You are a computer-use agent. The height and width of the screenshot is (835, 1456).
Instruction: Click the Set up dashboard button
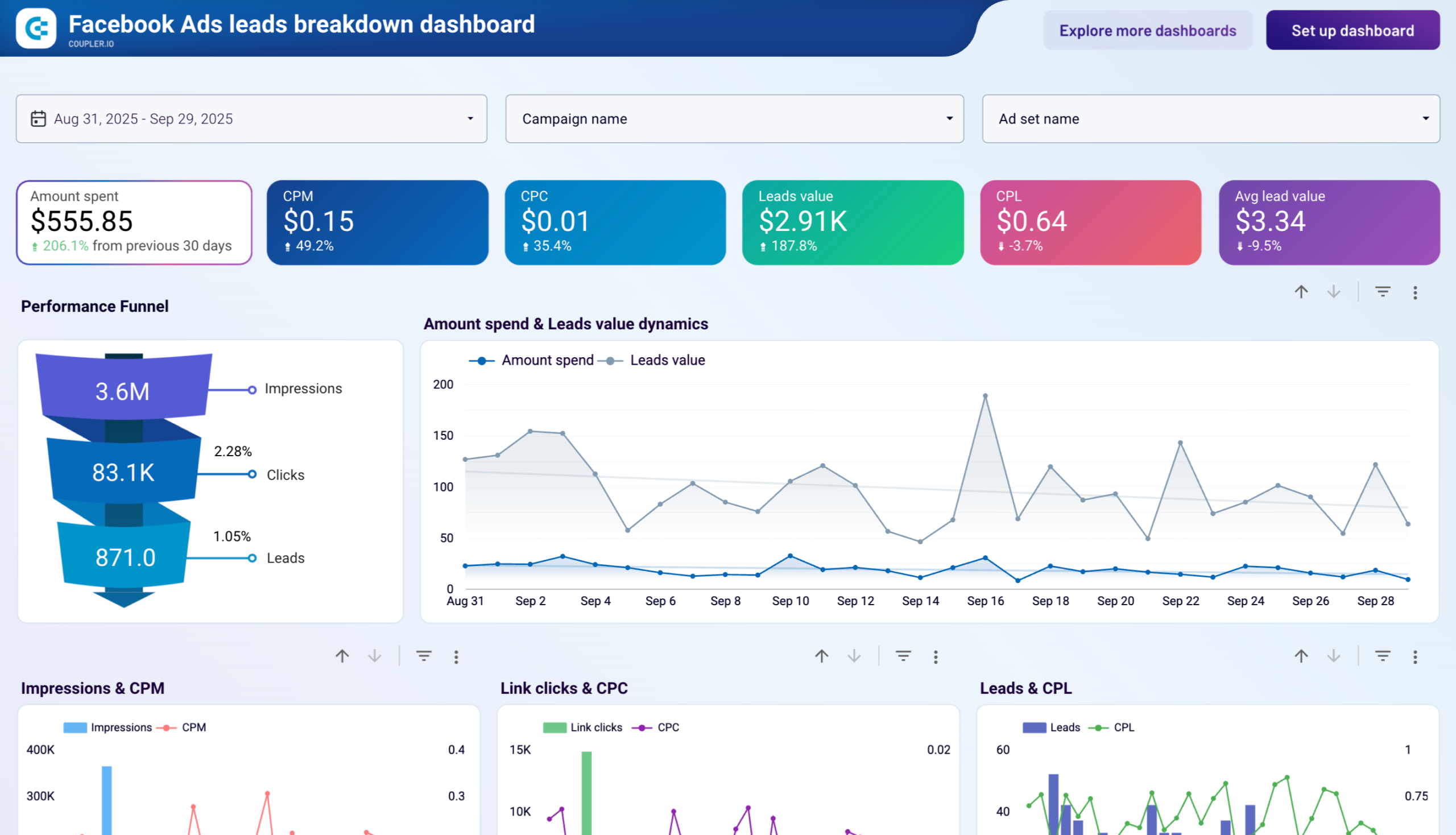click(x=1353, y=30)
